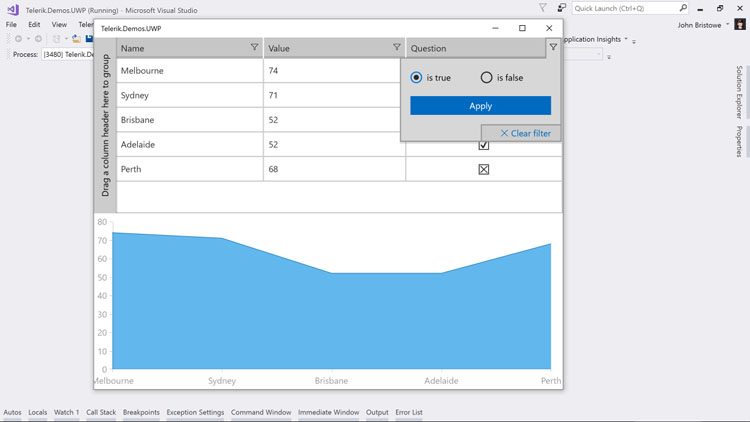Click the Name column header
This screenshot has width=750, height=422.
[x=189, y=48]
